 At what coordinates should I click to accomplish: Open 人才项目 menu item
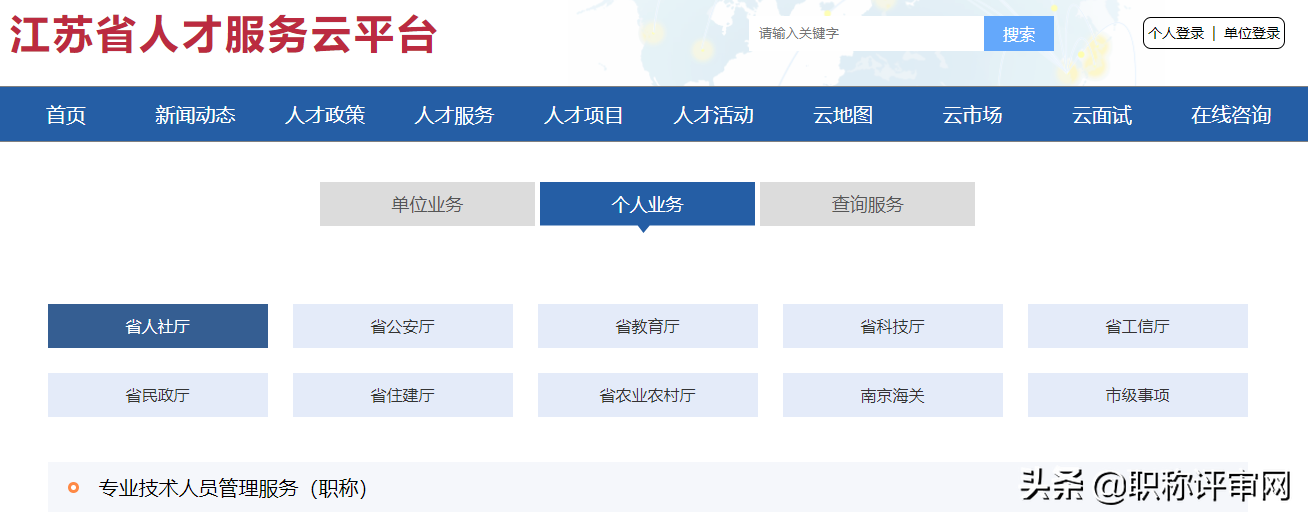pos(584,115)
